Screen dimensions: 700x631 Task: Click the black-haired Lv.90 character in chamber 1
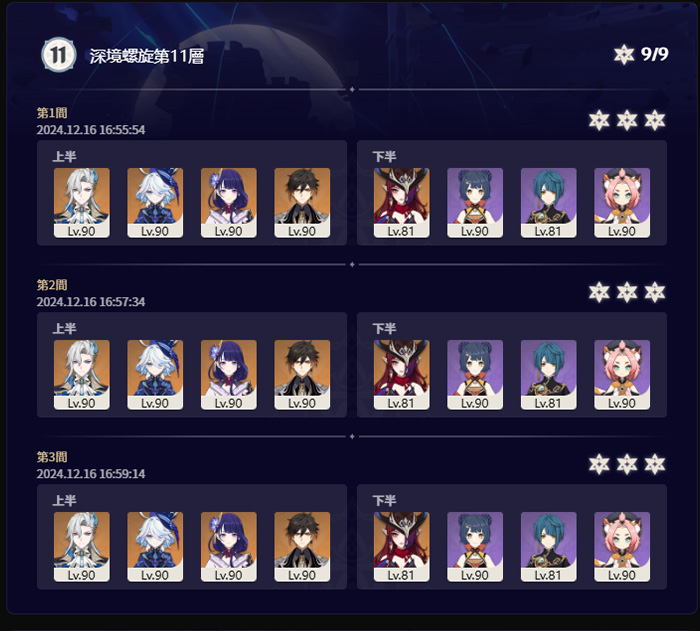(x=302, y=202)
